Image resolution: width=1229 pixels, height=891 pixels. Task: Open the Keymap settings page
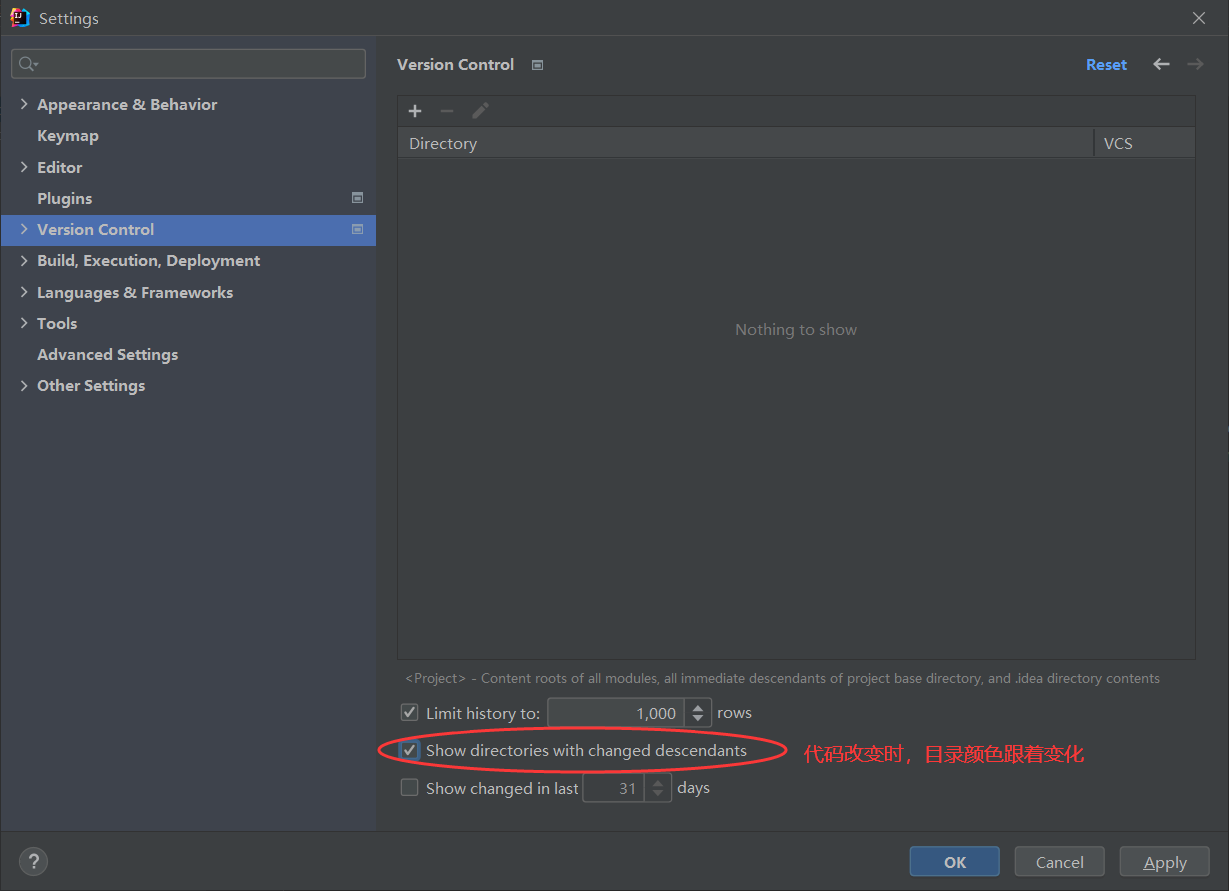click(68, 136)
